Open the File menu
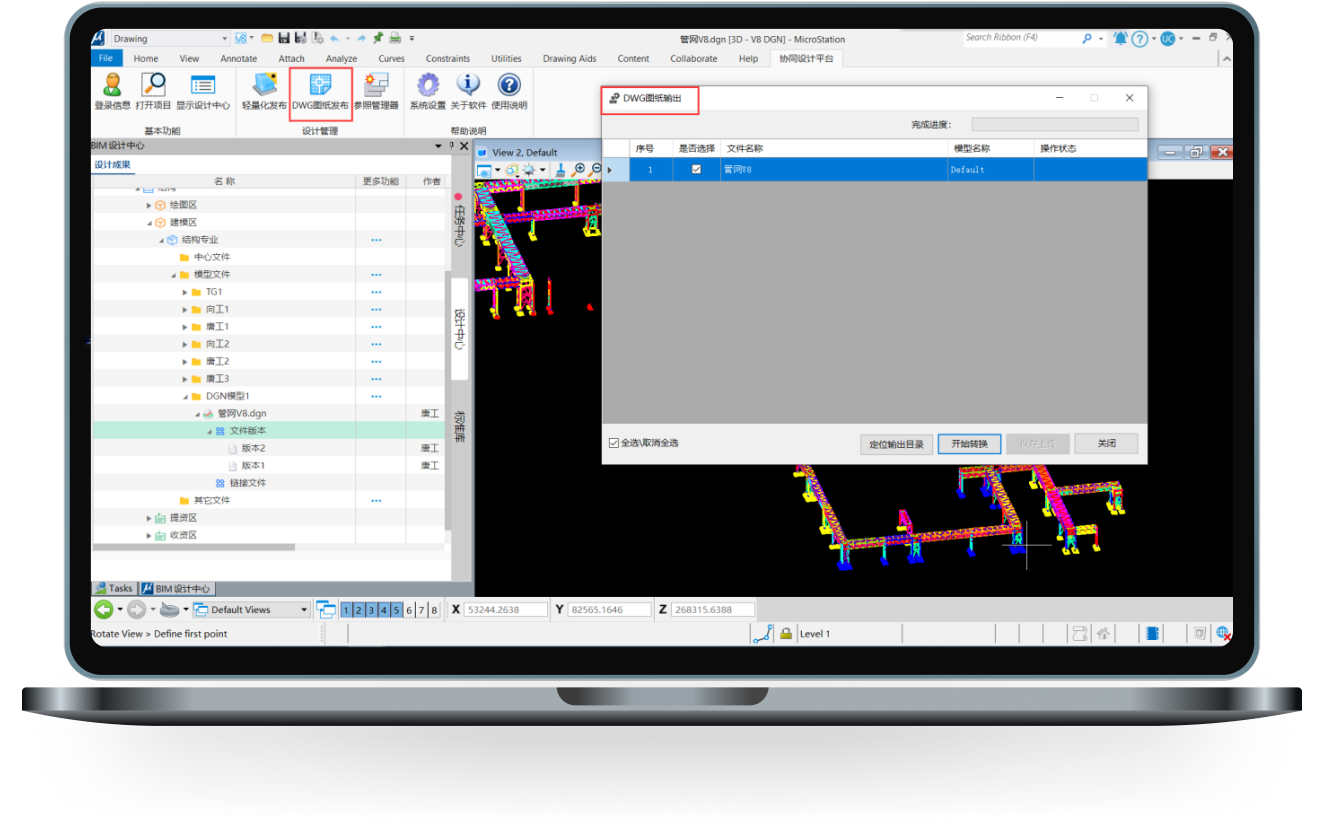The height and width of the screenshot is (828, 1326). coord(105,59)
